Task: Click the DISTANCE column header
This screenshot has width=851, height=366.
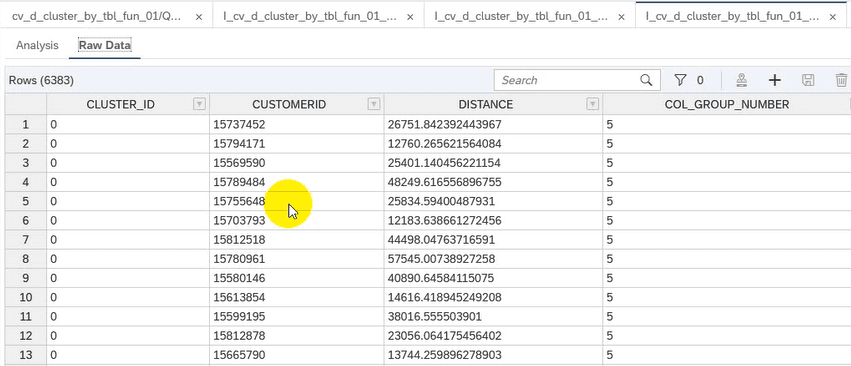Action: pos(493,104)
